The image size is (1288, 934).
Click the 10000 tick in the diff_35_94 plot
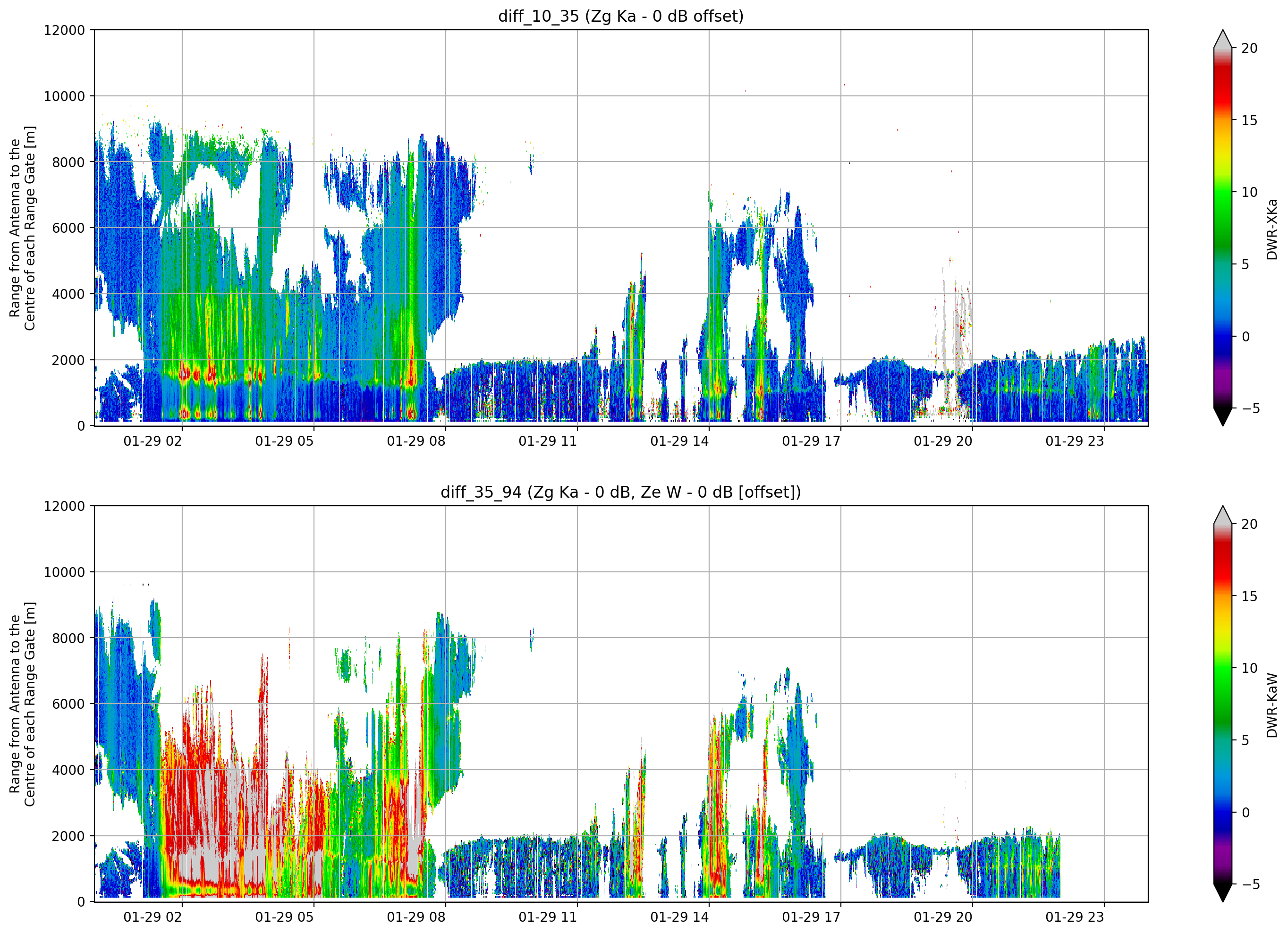point(64,573)
